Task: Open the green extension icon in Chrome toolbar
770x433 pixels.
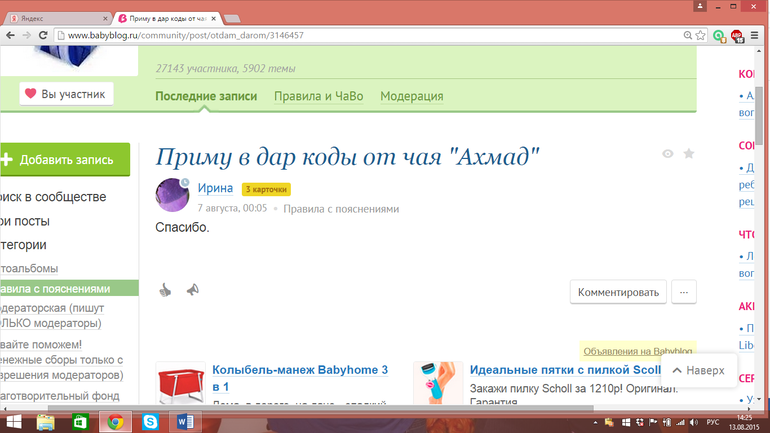Action: [719, 36]
